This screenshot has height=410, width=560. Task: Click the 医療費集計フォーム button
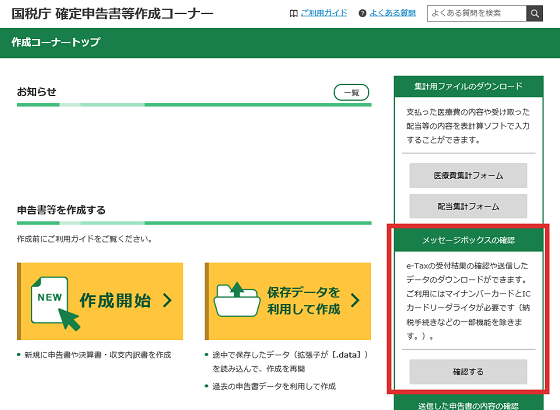pos(468,175)
